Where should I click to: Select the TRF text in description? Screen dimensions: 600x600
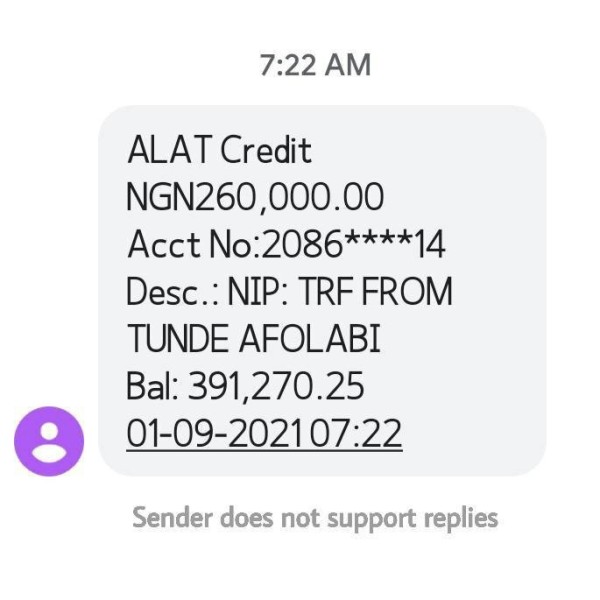click(x=326, y=291)
